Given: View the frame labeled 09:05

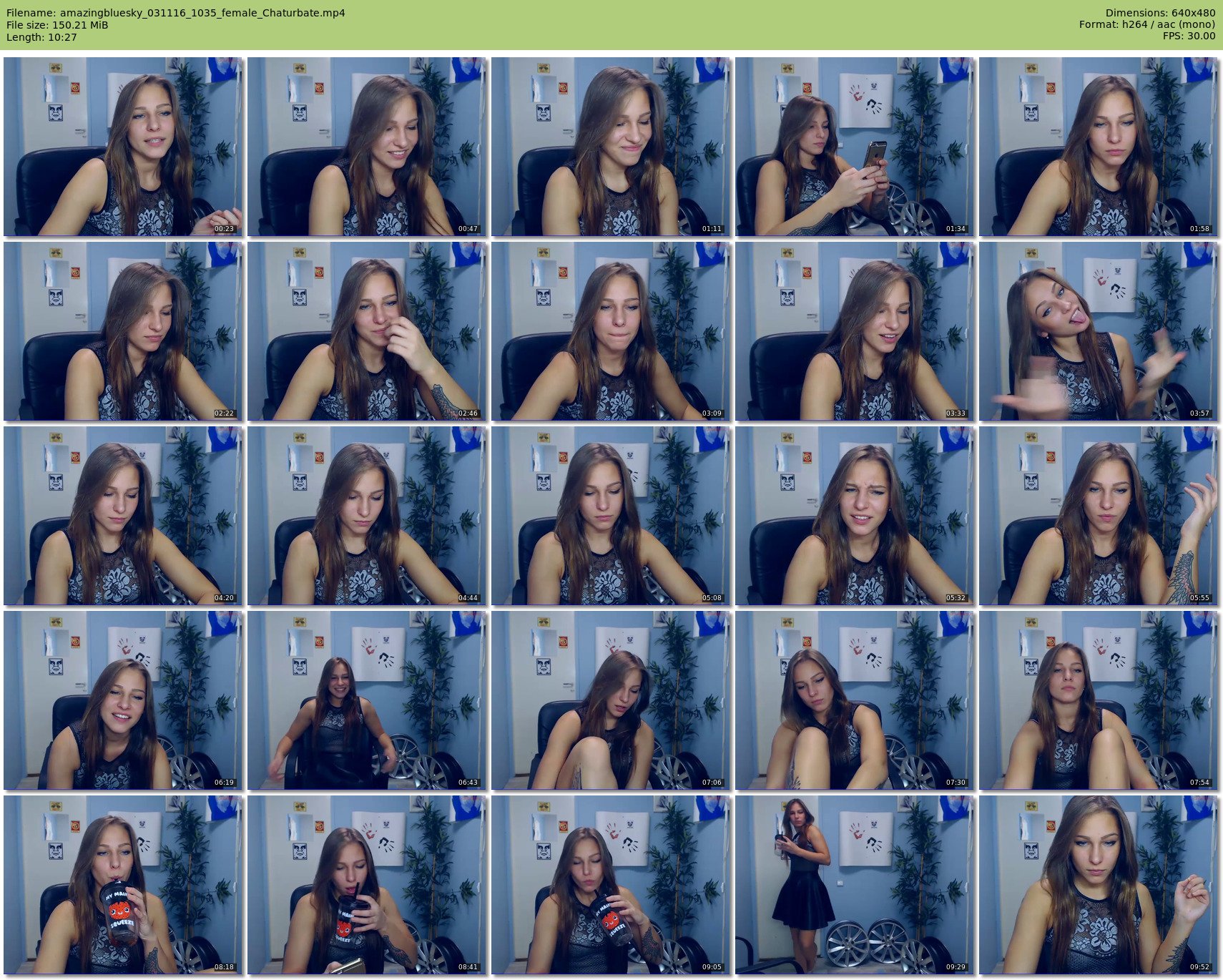Looking at the screenshot, I should click(610, 885).
